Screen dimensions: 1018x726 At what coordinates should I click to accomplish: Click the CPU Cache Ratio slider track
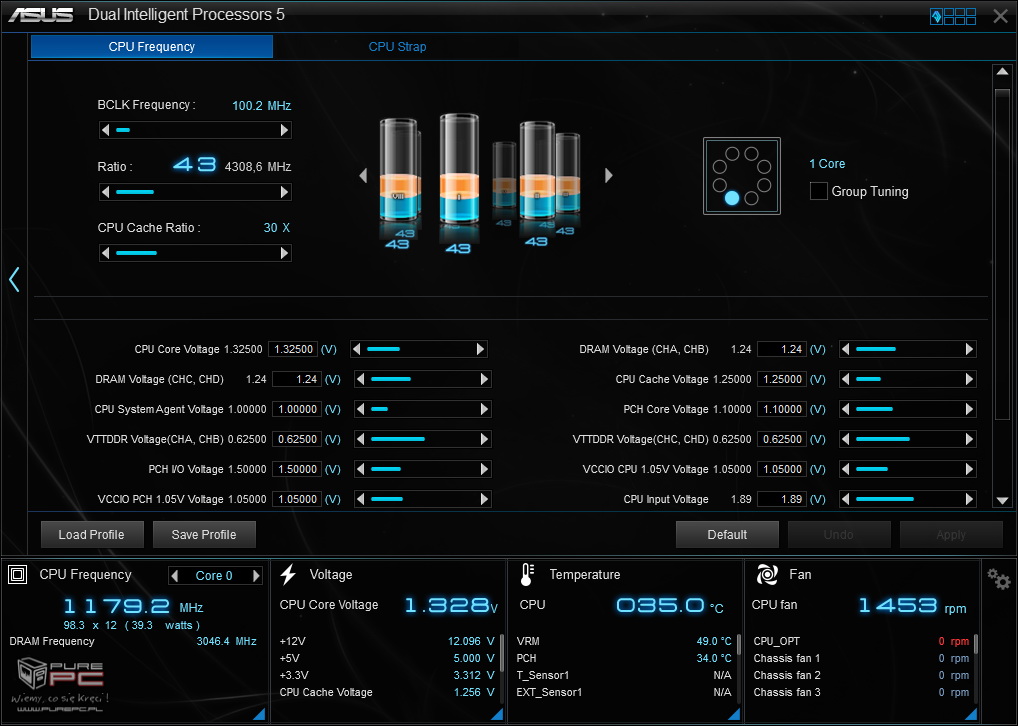pos(195,253)
